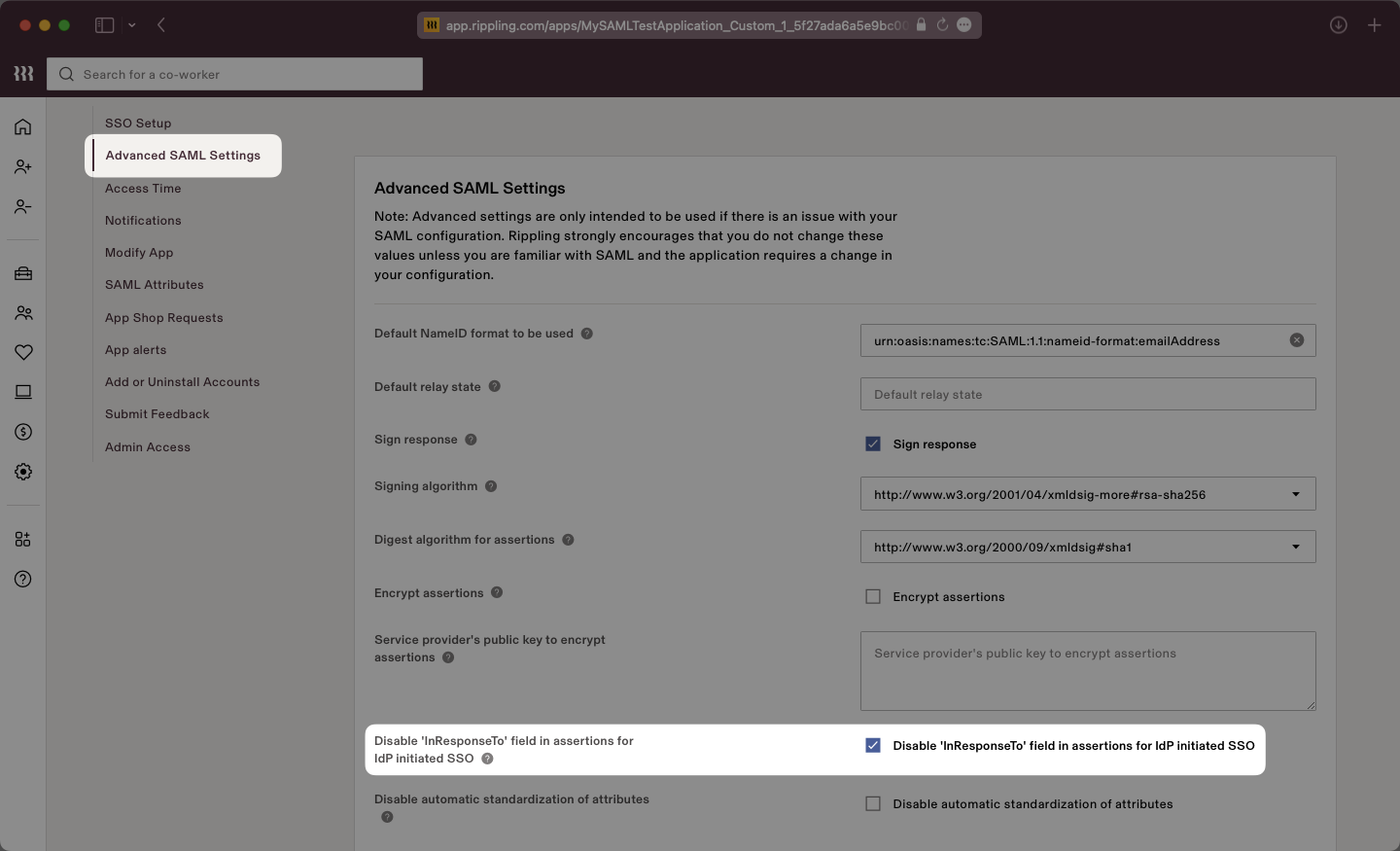The width and height of the screenshot is (1400, 851).
Task: Type in the Default relay state field
Action: tap(1087, 394)
